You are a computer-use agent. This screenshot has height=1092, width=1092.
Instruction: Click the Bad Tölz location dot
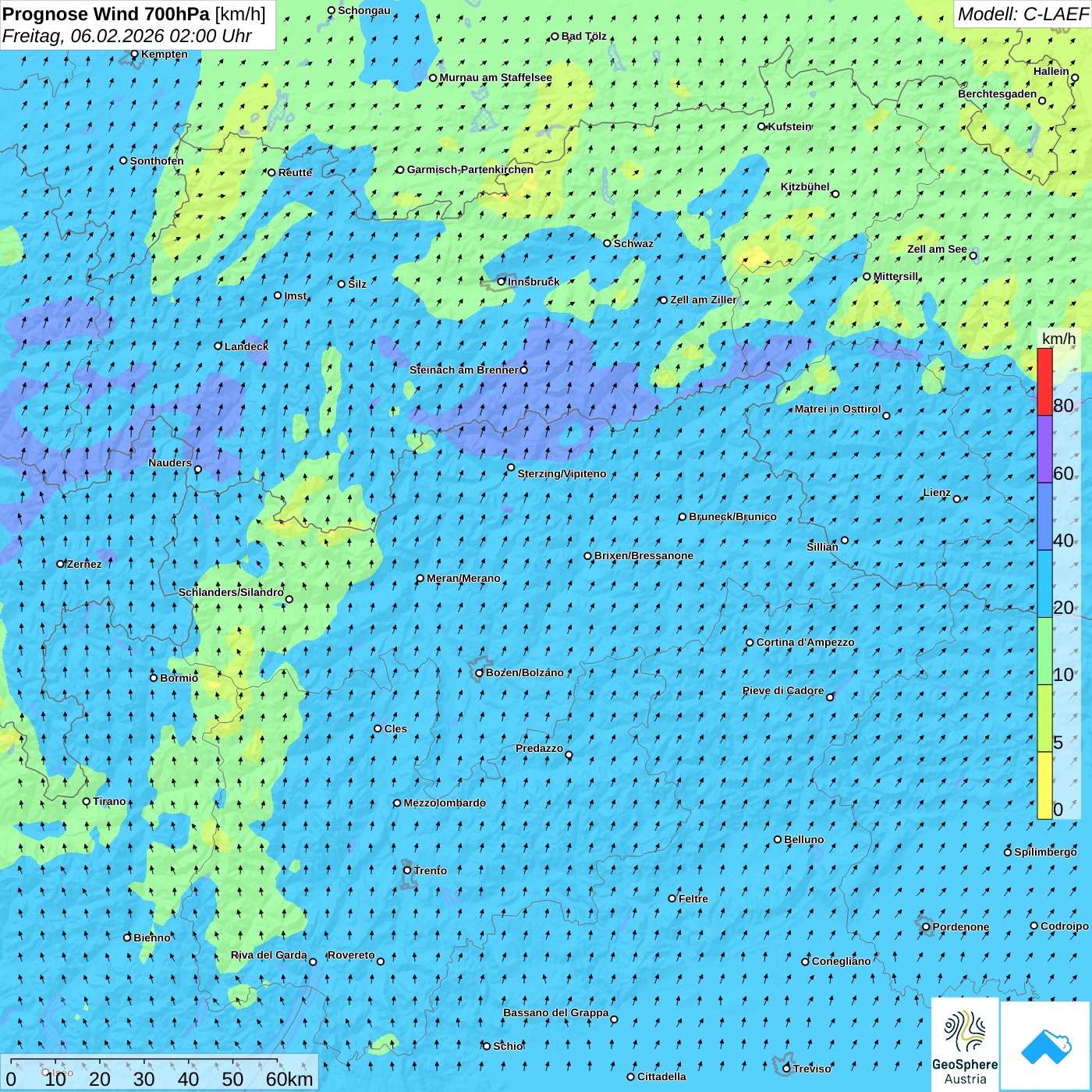[x=555, y=37]
